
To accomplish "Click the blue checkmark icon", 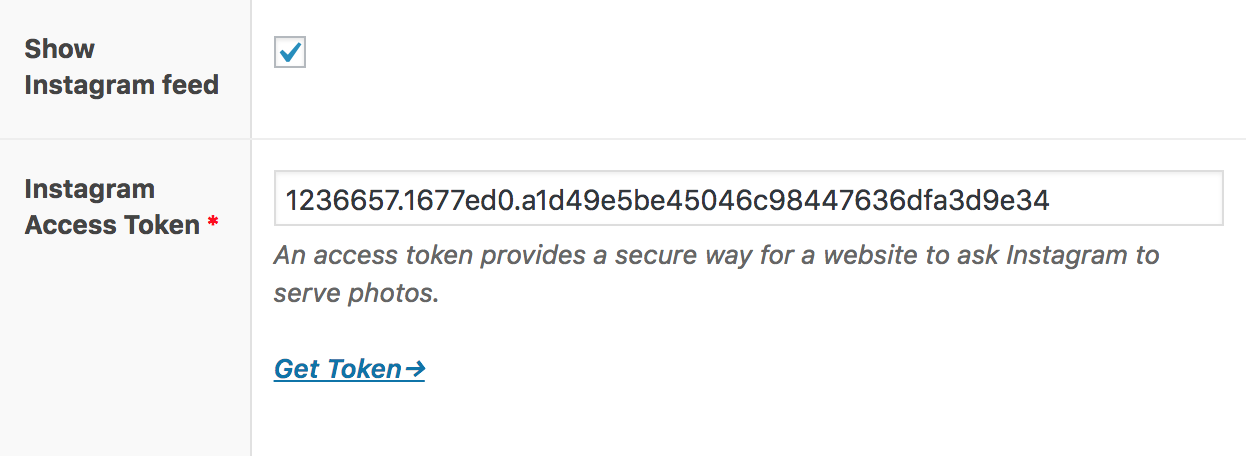I will point(290,52).
